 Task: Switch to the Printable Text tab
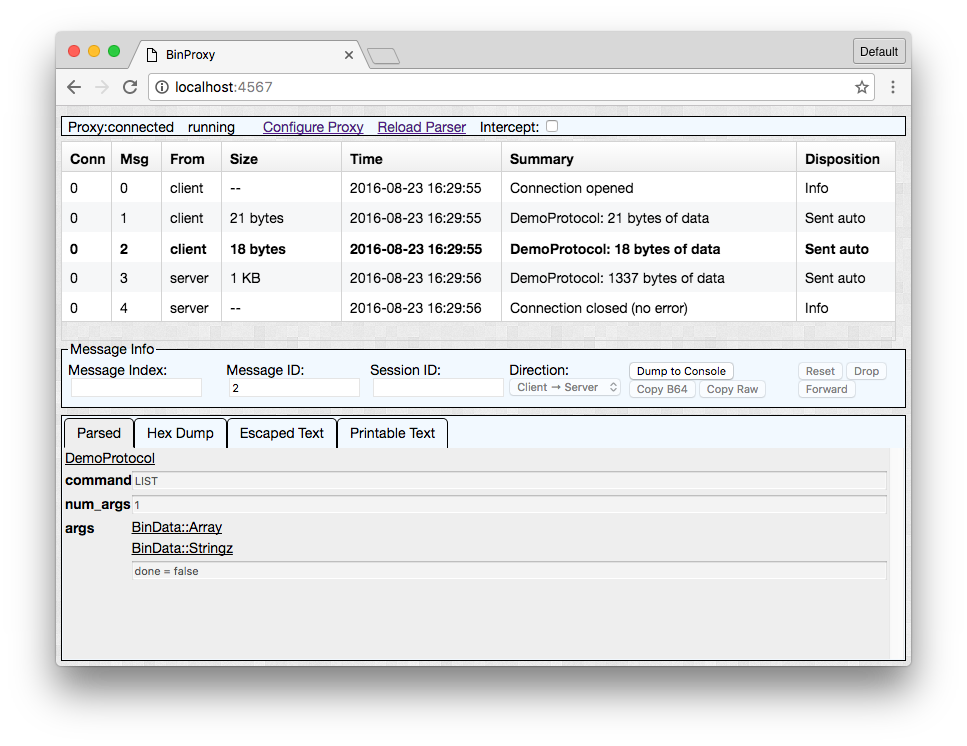pyautogui.click(x=392, y=433)
